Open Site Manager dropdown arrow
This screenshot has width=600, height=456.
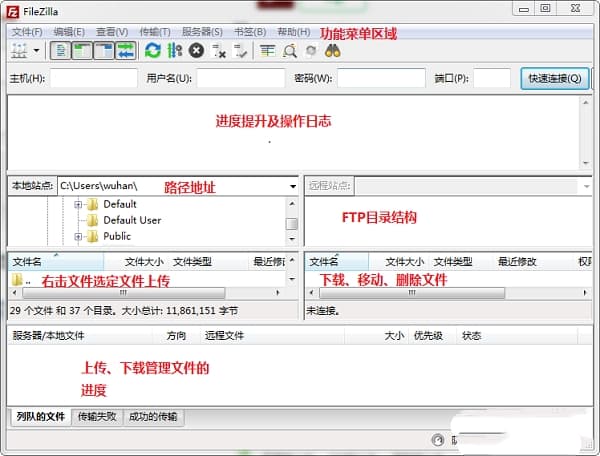pos(37,50)
